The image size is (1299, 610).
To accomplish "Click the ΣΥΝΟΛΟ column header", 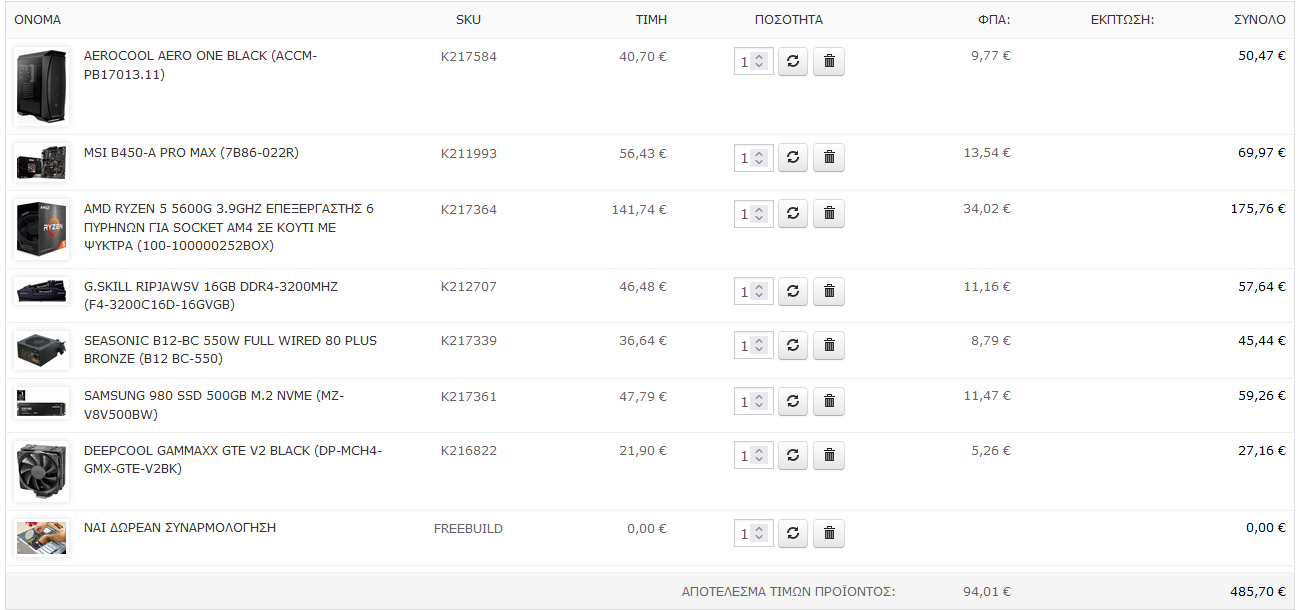I will [x=1260, y=19].
